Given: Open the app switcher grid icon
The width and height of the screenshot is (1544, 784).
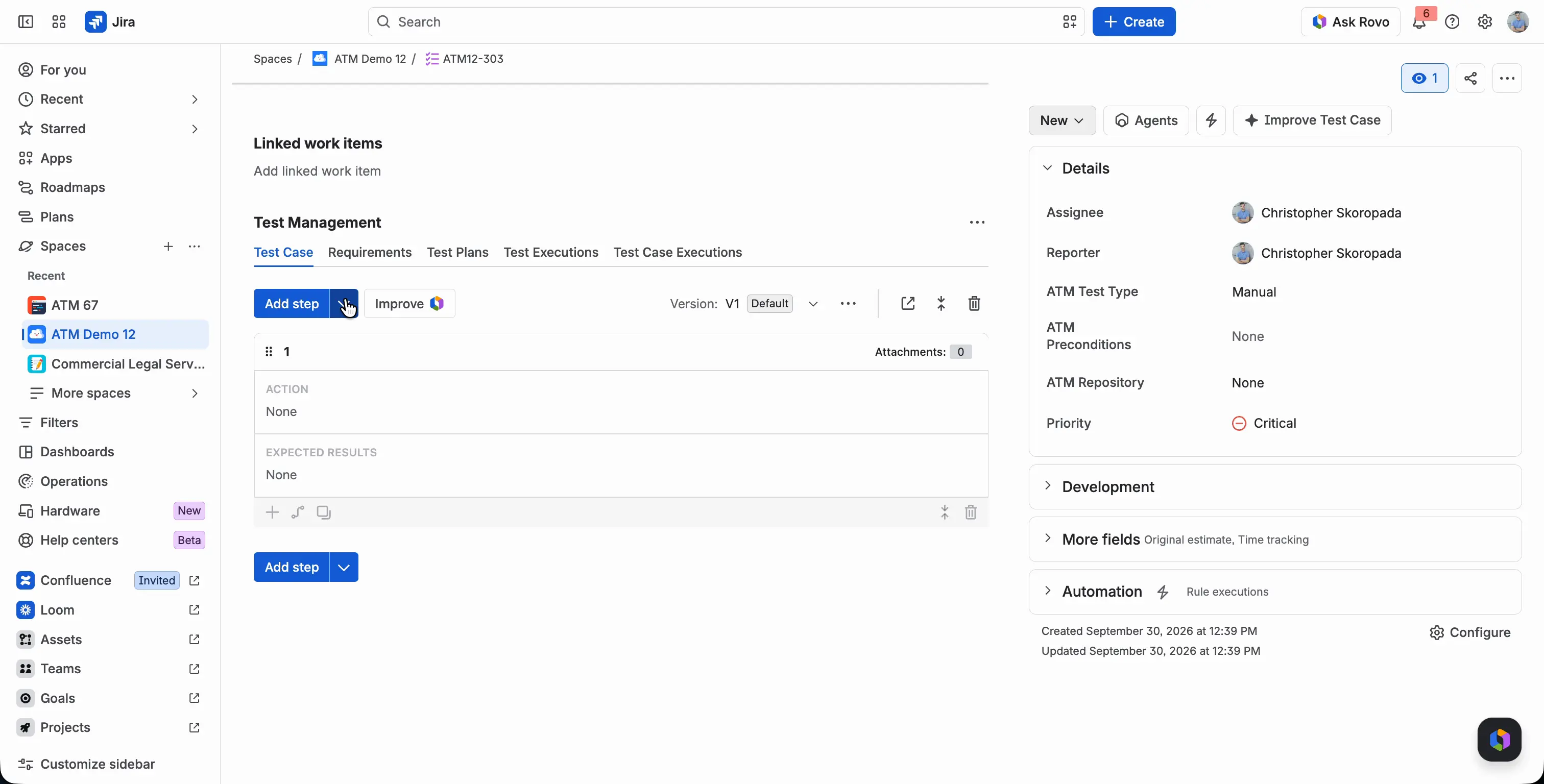Looking at the screenshot, I should (x=59, y=22).
